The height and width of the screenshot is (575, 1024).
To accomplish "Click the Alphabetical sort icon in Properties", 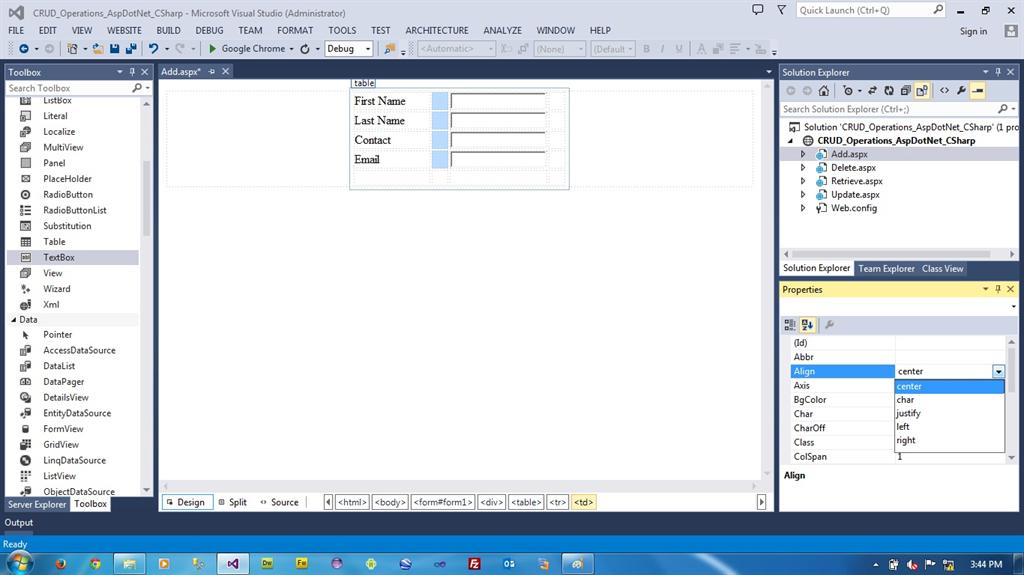I will [x=807, y=325].
